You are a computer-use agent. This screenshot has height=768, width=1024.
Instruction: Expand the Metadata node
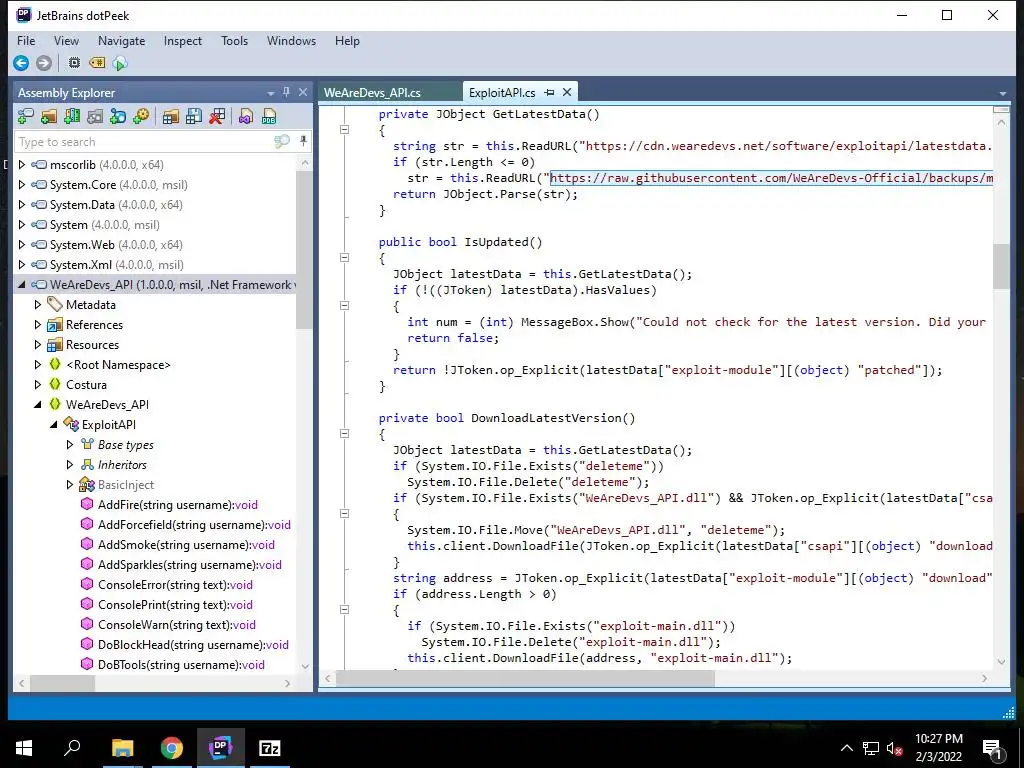tap(38, 304)
